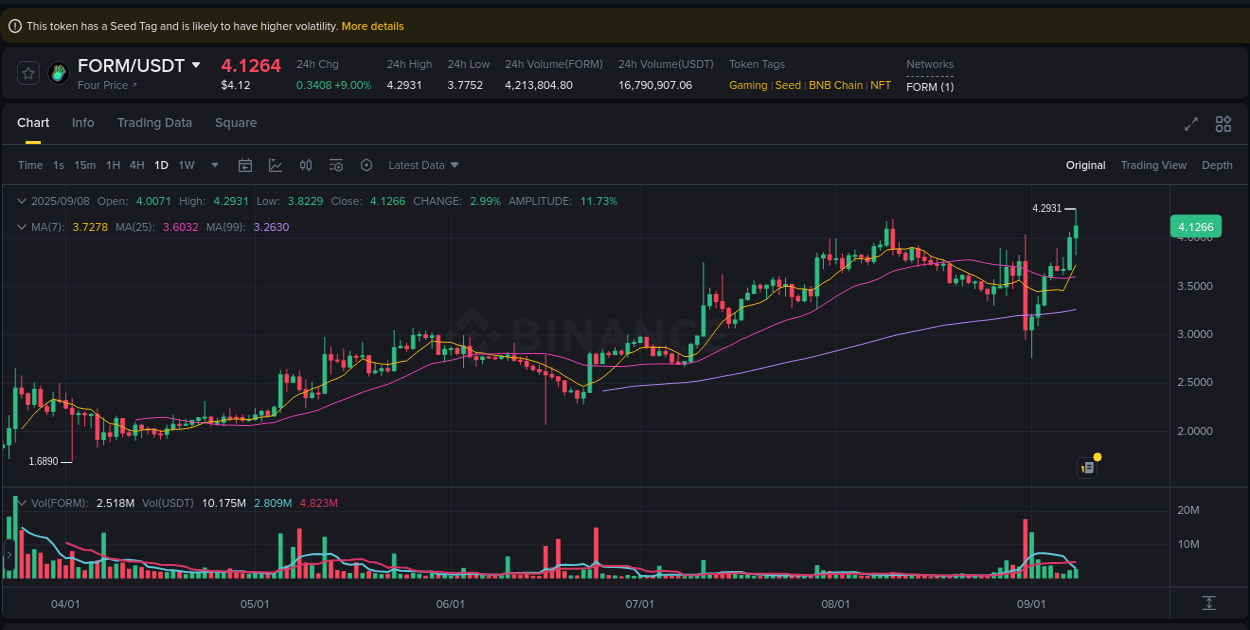Image resolution: width=1250 pixels, height=630 pixels.
Task: Open the layout grid icon
Action: click(1223, 124)
